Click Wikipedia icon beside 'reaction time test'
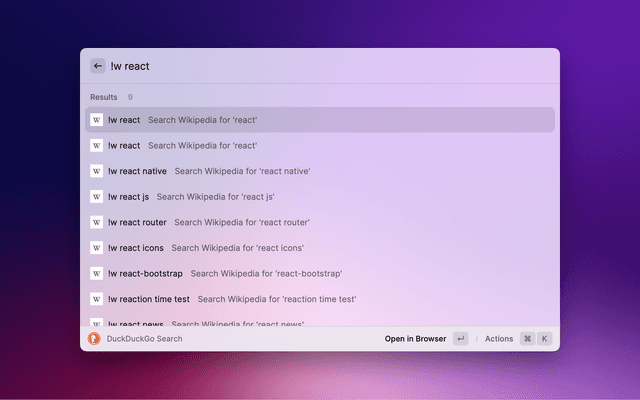640x400 pixels. coord(97,299)
